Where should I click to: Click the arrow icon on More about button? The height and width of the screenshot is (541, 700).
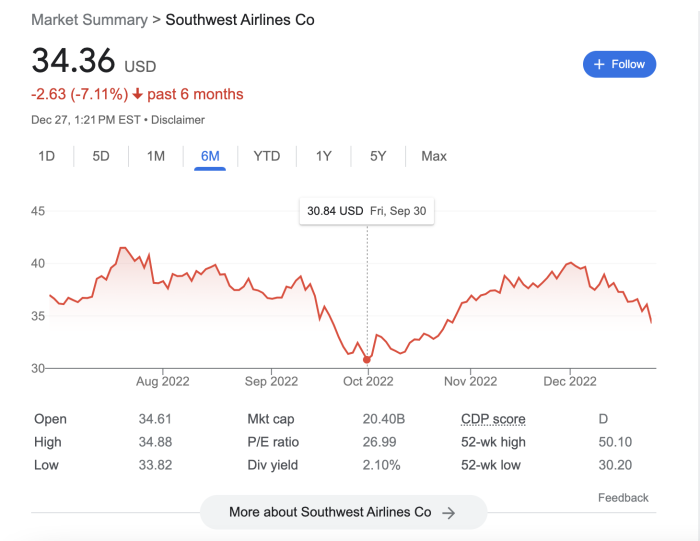(x=449, y=513)
